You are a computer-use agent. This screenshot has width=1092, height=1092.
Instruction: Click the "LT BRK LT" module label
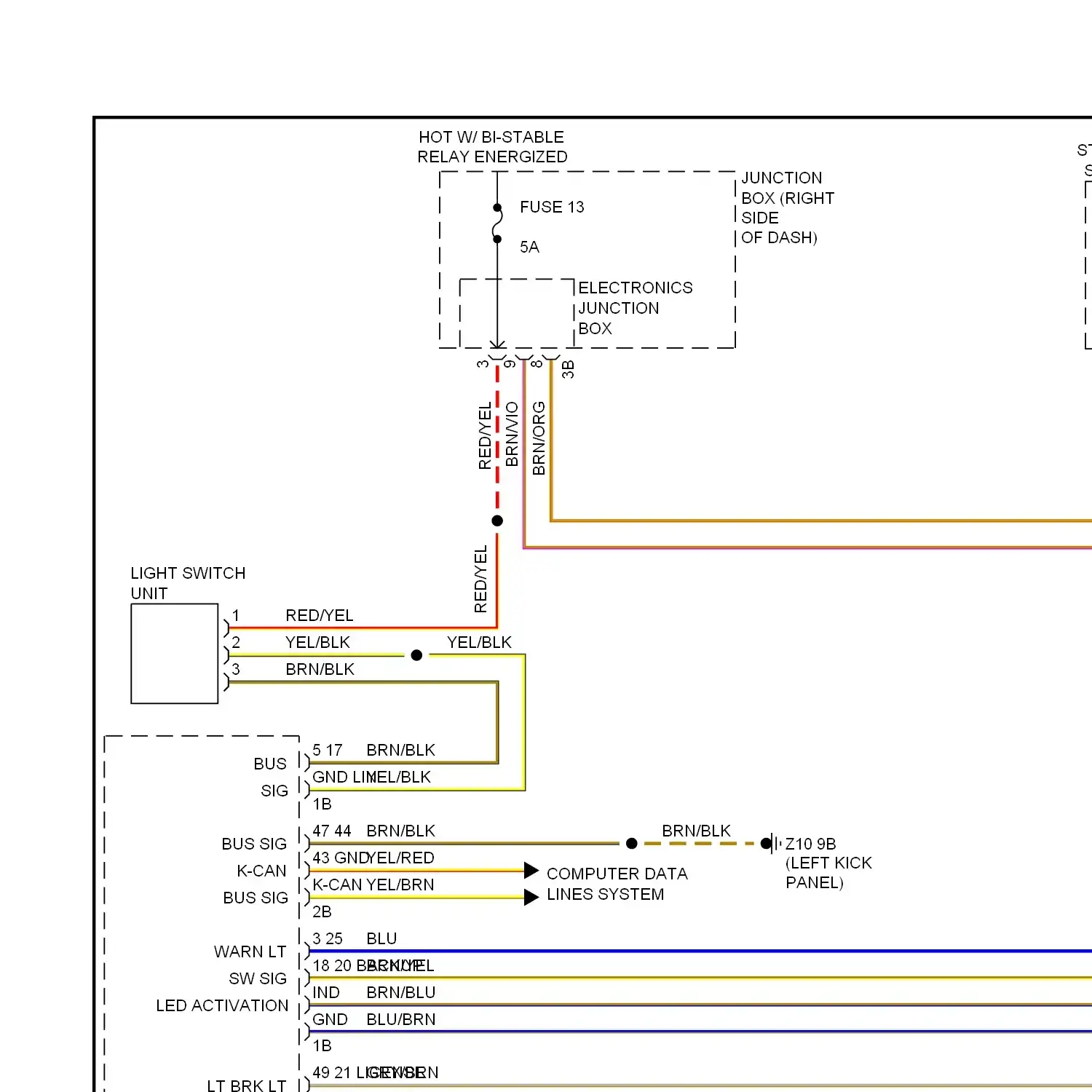(246, 1086)
